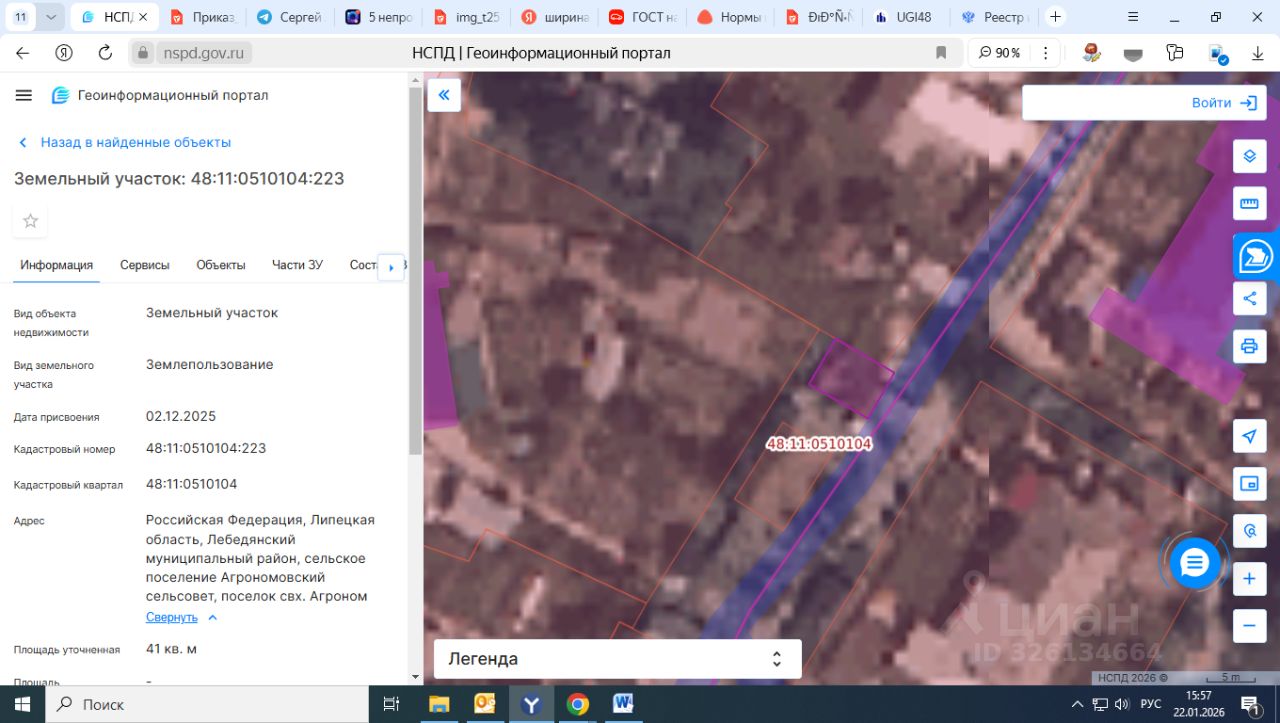Viewport: 1280px width, 723px height.
Task: Close the active НСПД browser tab
Action: point(144,17)
